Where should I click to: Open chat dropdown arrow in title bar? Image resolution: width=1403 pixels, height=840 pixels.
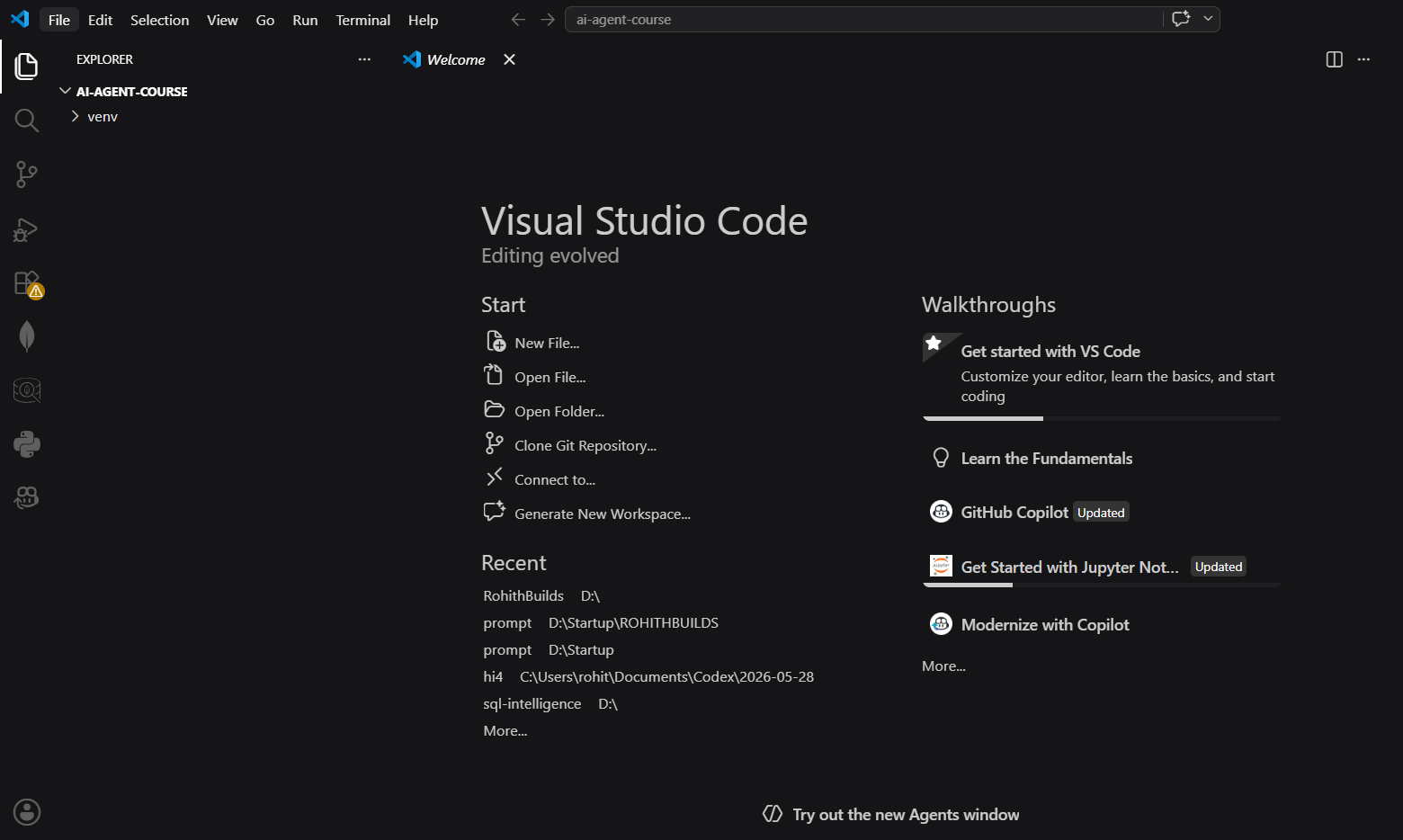pos(1208,19)
